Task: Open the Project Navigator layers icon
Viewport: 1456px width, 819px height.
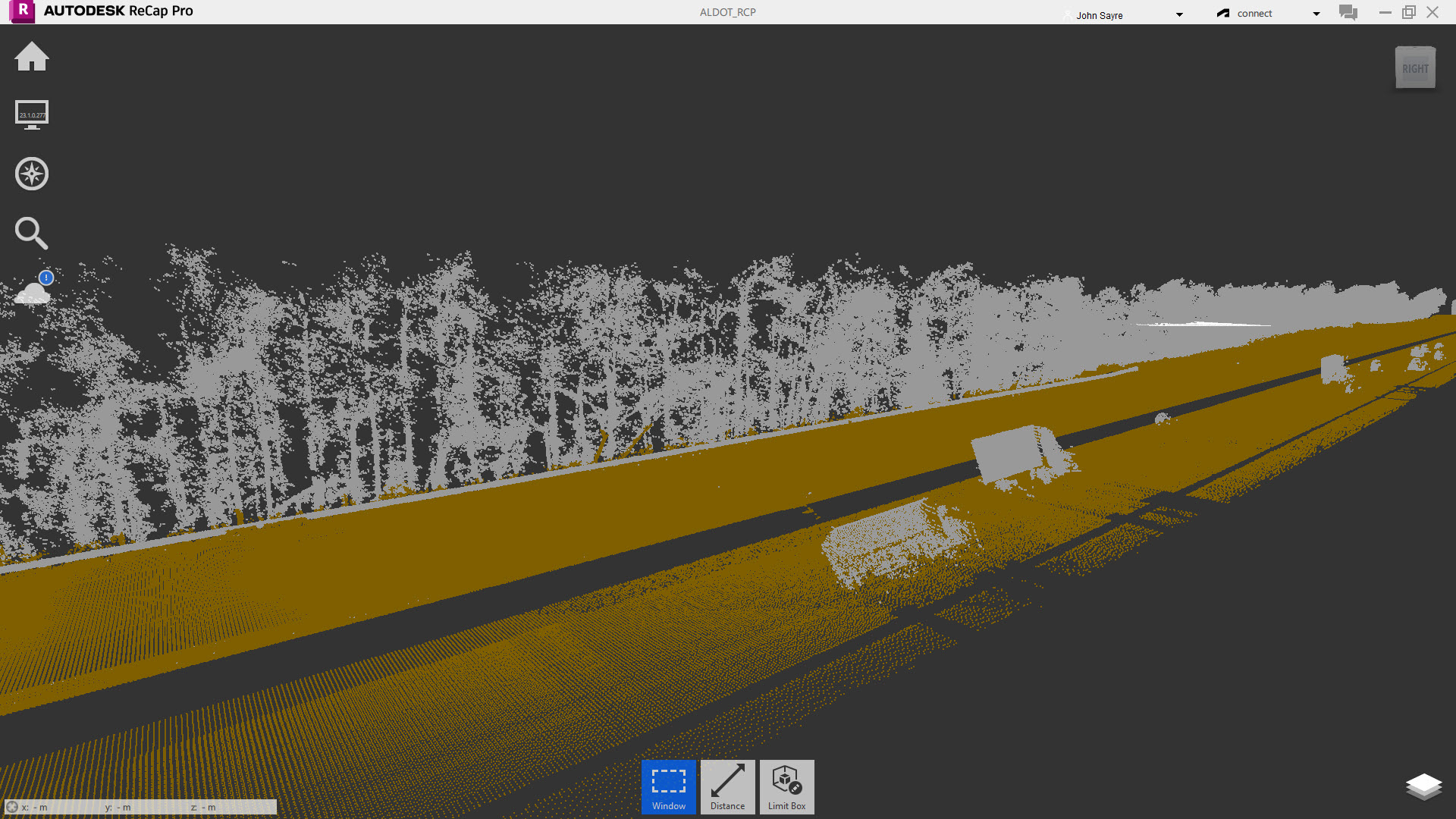Action: pos(1423,786)
